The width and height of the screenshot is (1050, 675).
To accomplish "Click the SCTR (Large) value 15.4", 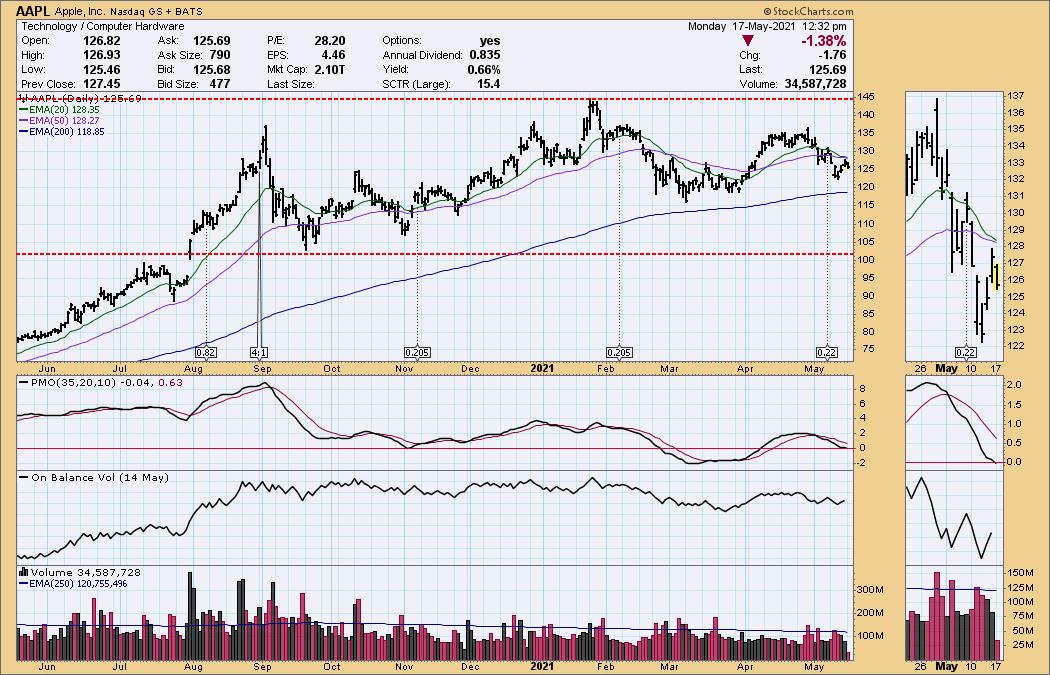I will (x=489, y=84).
